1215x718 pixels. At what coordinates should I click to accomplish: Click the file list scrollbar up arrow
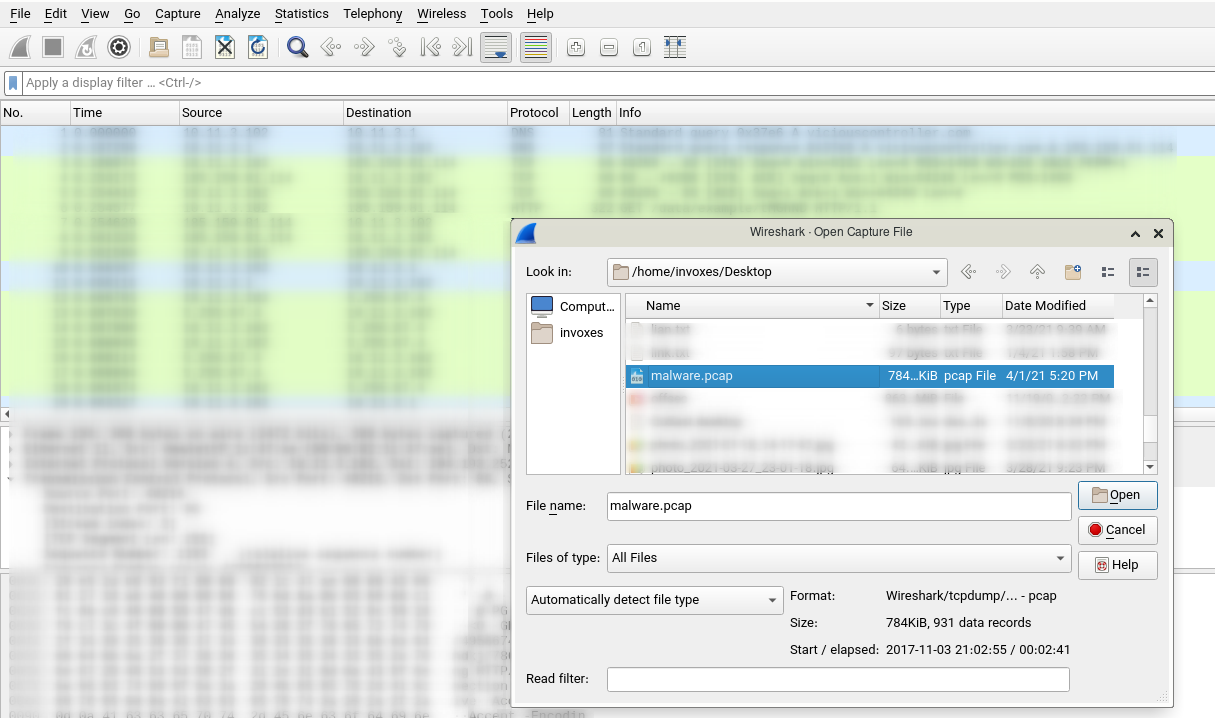(1150, 300)
